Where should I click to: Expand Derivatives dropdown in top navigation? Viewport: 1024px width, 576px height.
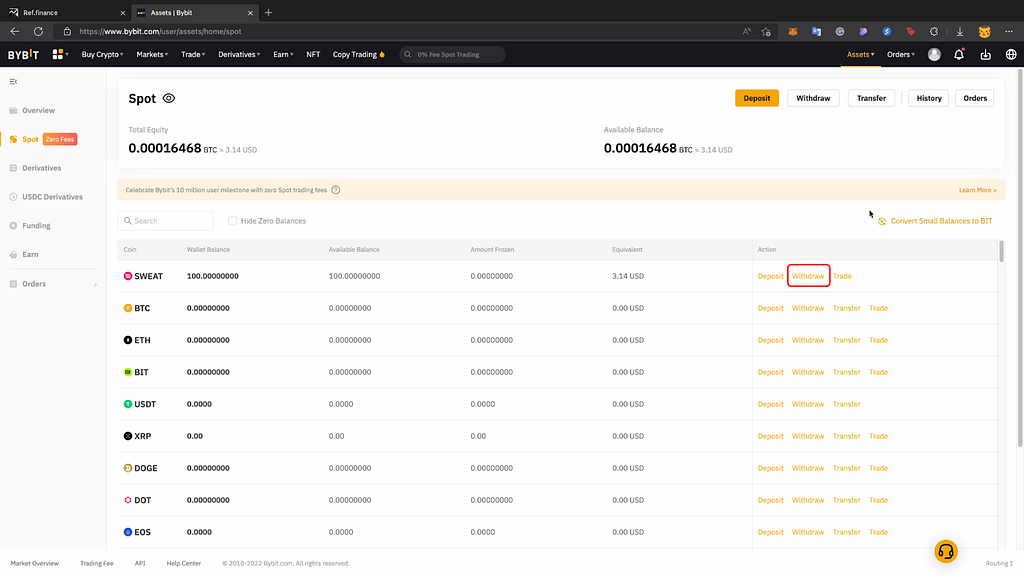click(x=239, y=55)
